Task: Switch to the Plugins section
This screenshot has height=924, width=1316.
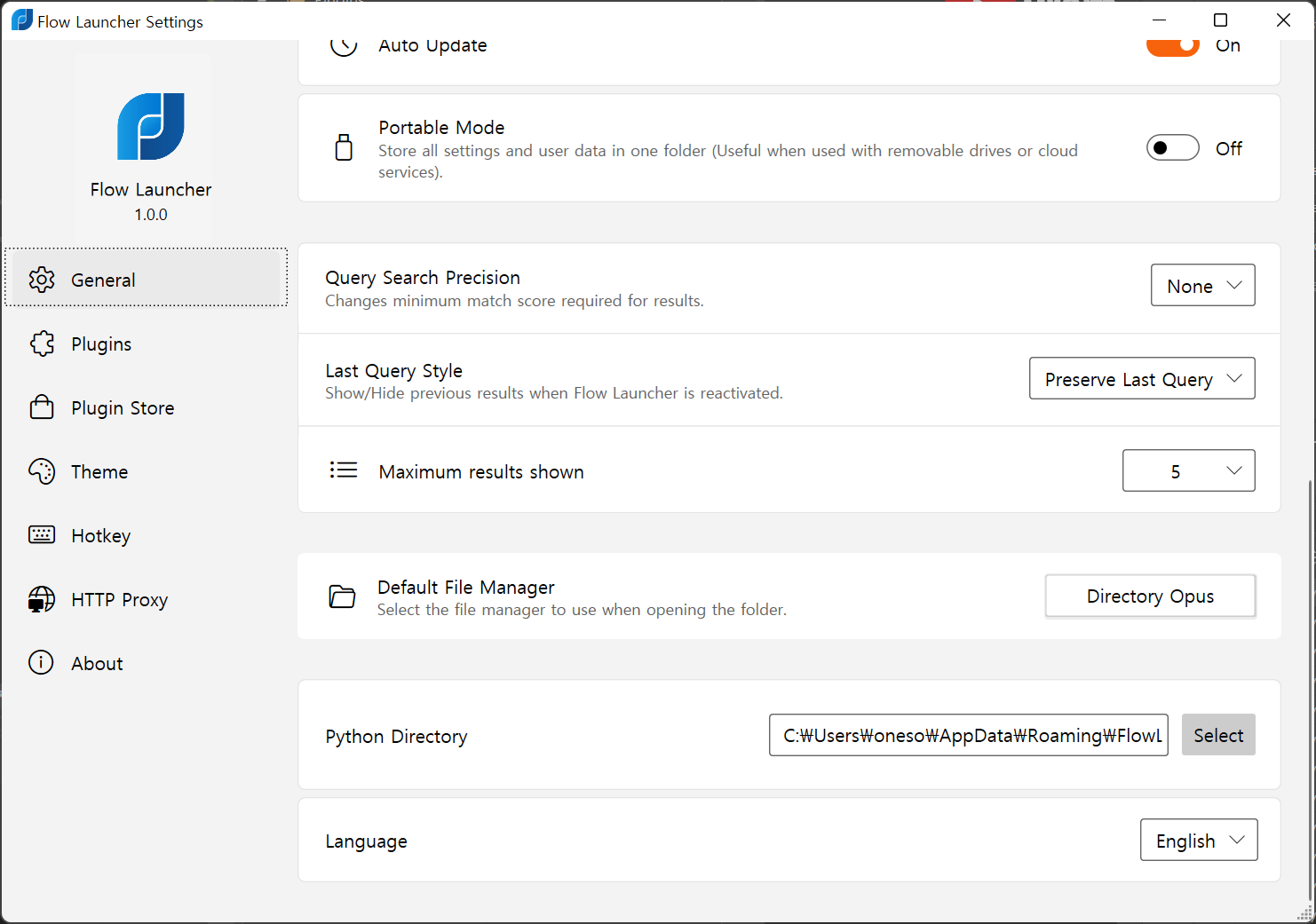Action: point(146,344)
